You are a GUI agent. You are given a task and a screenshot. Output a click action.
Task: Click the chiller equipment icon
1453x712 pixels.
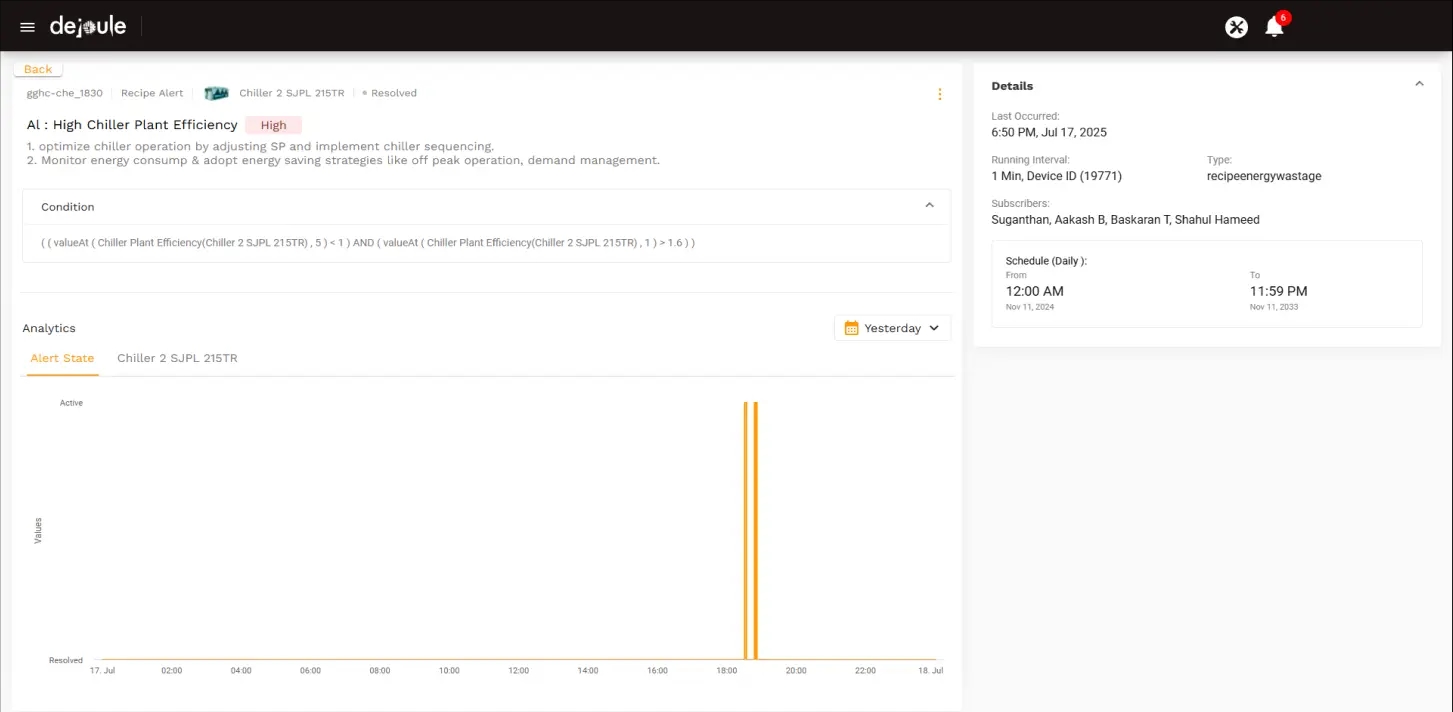pos(216,93)
